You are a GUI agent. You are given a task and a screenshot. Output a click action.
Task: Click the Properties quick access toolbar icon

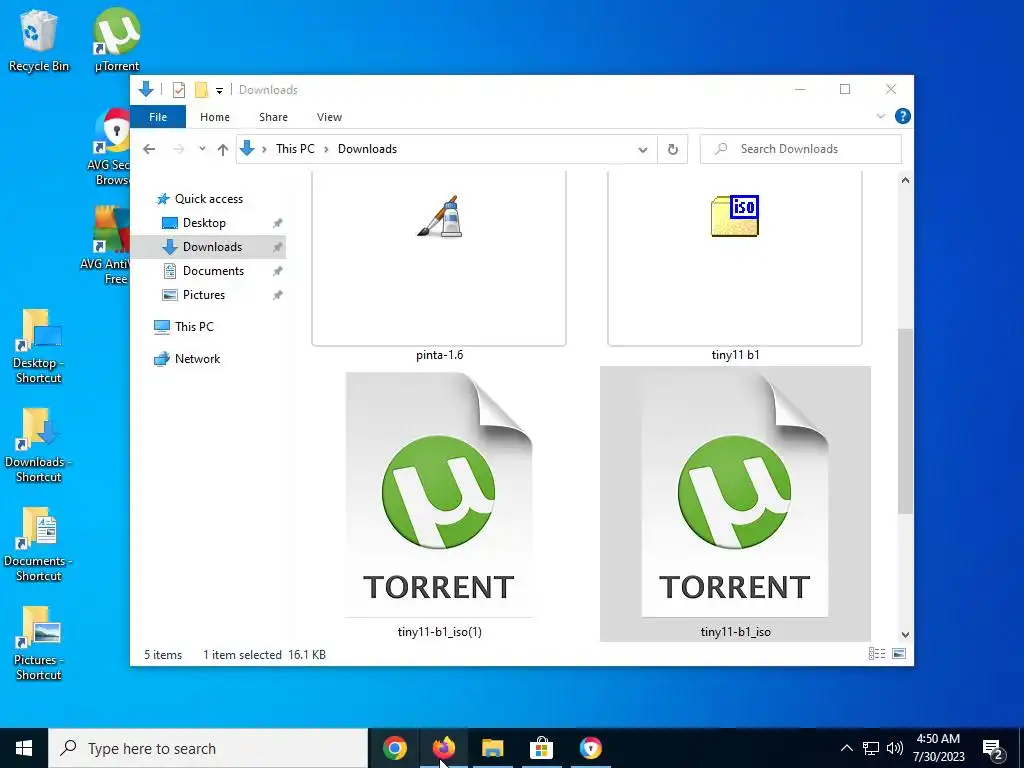point(178,90)
